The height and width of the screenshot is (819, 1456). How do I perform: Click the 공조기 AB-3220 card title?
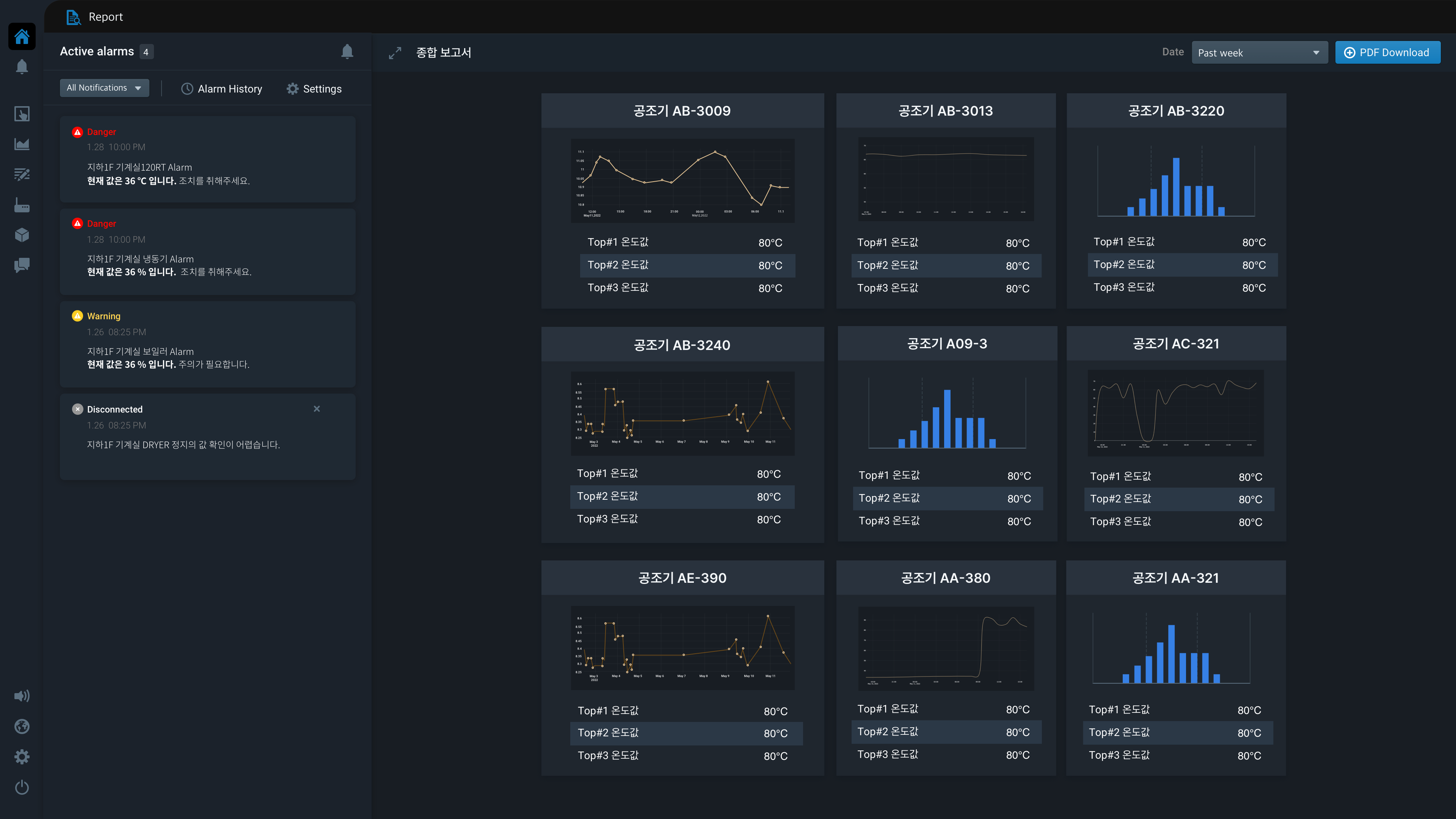pyautogui.click(x=1176, y=111)
